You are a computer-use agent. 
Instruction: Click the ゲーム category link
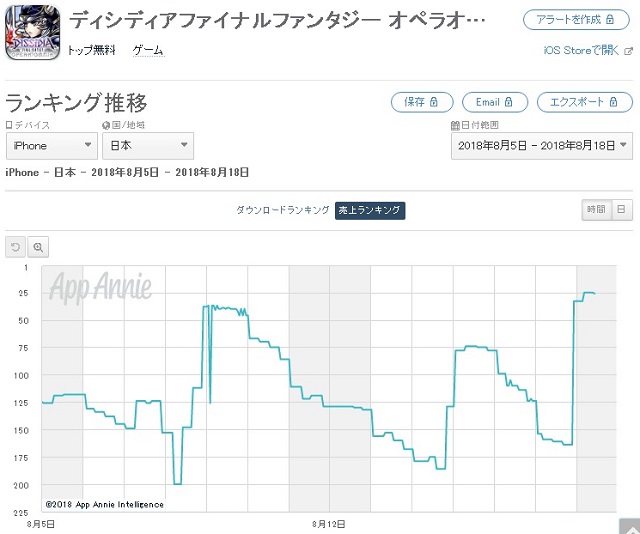click(x=148, y=51)
